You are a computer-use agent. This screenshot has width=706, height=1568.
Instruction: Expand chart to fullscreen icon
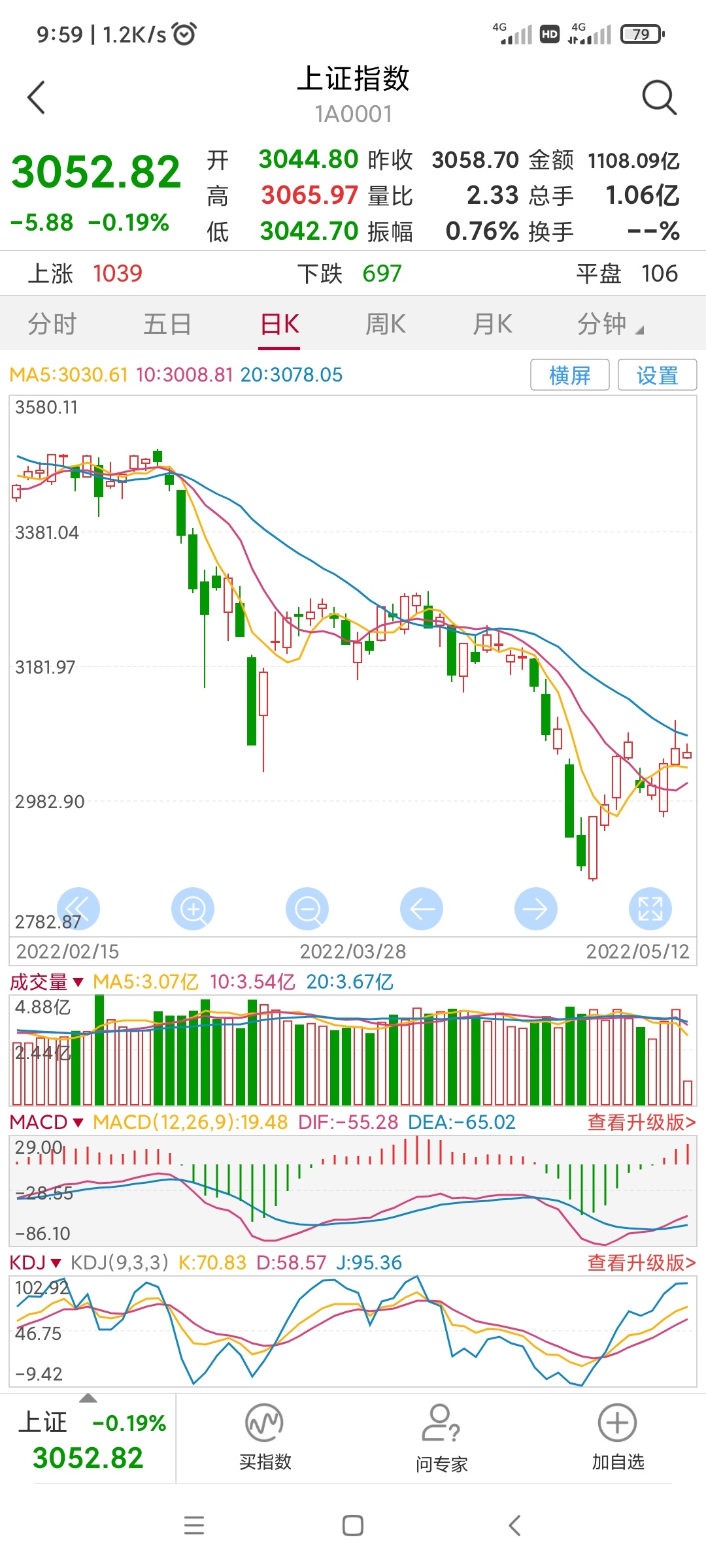(x=650, y=908)
